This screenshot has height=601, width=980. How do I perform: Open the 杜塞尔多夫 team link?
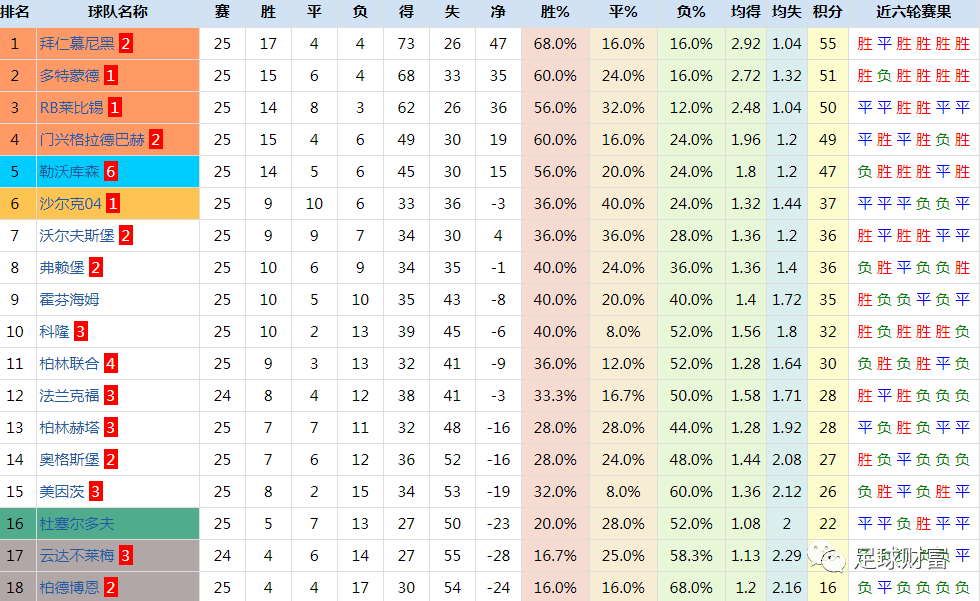77,524
